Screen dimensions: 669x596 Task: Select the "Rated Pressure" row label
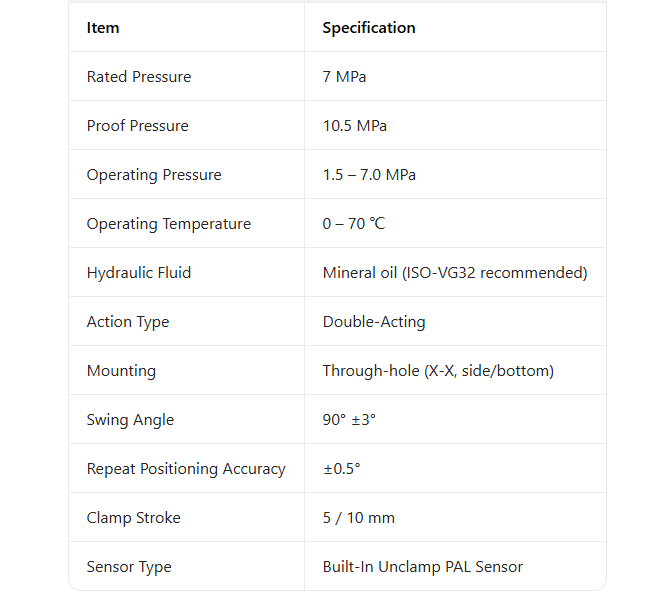tap(139, 77)
